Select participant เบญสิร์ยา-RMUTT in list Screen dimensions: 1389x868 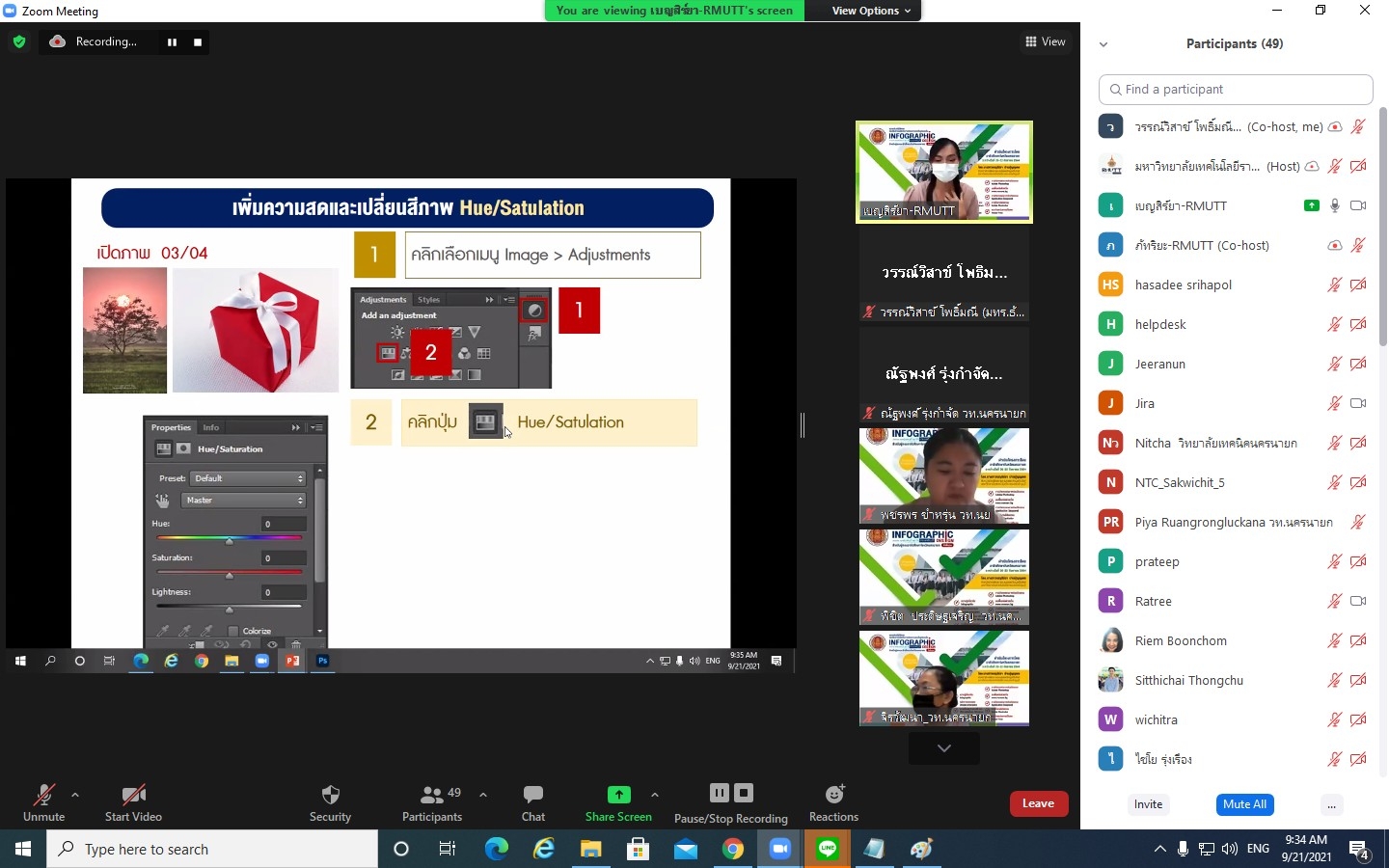pos(1235,205)
